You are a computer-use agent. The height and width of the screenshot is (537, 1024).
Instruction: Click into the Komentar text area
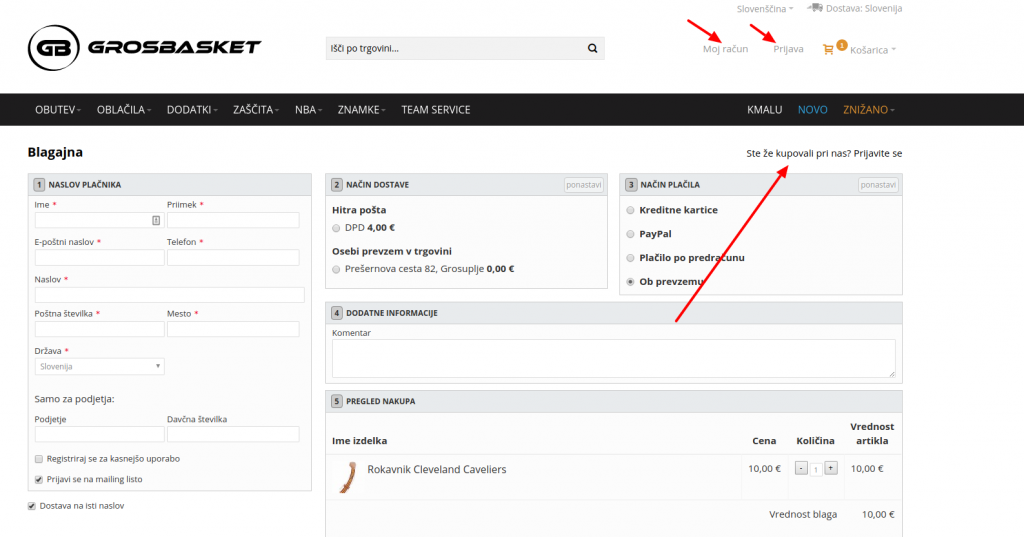coord(613,358)
